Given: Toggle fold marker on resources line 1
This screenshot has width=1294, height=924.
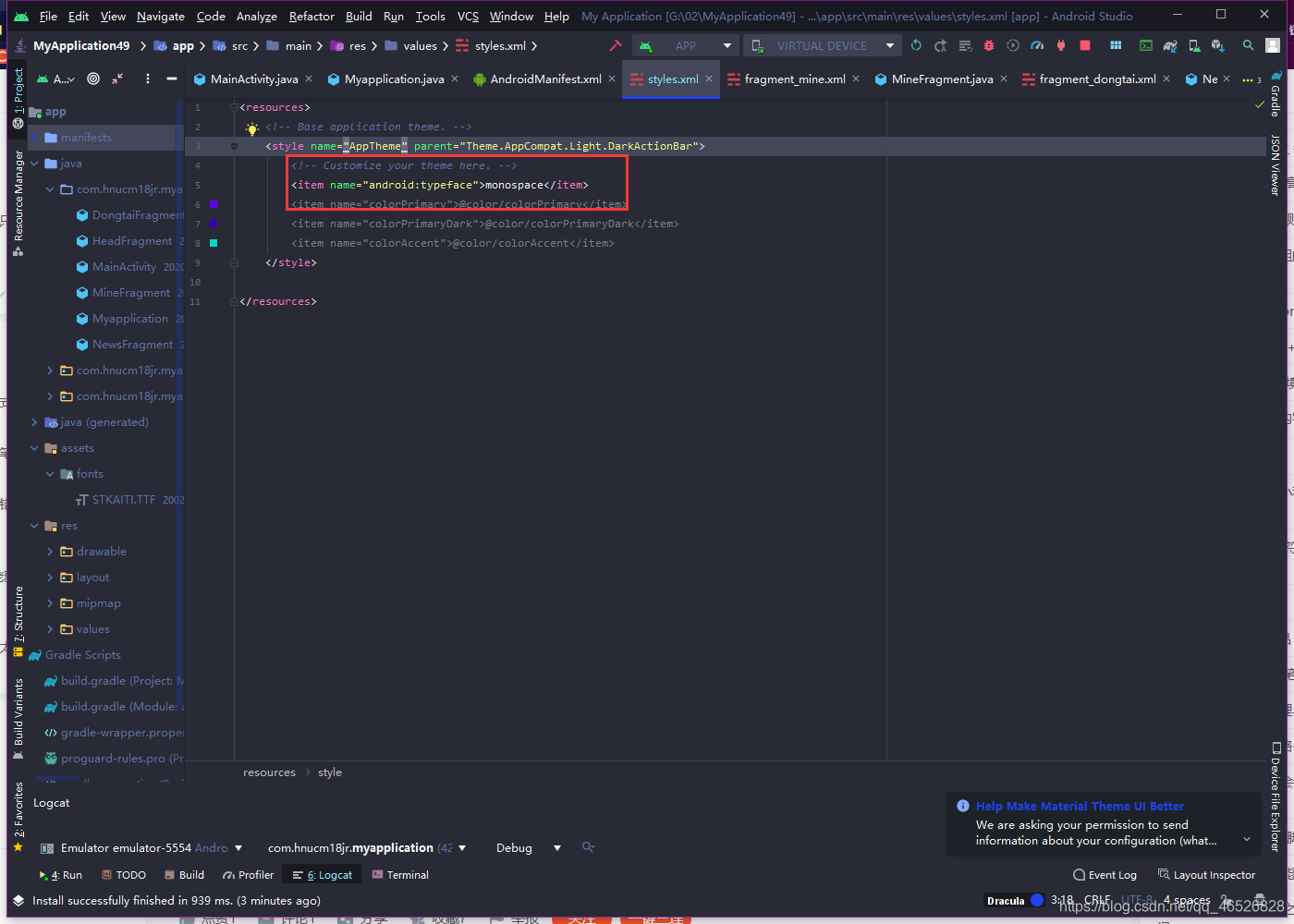Looking at the screenshot, I should point(234,107).
